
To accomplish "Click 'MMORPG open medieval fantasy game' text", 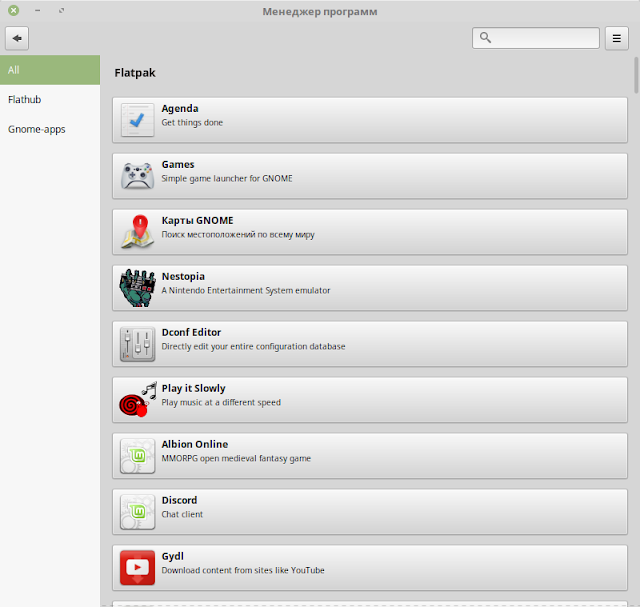I will click(x=236, y=458).
